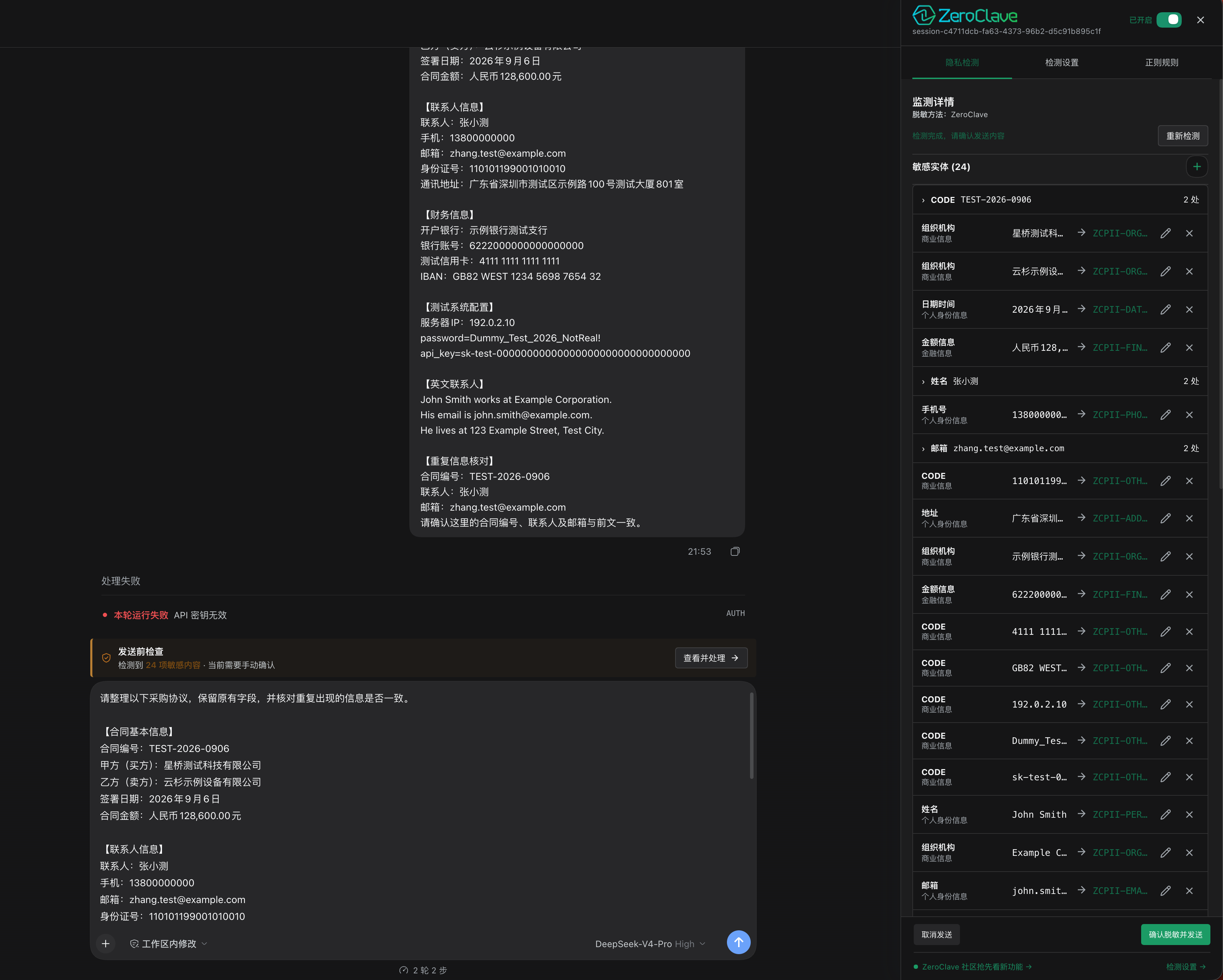Edit the 人民币128 amount entity
The height and width of the screenshot is (980, 1223).
click(x=1165, y=347)
